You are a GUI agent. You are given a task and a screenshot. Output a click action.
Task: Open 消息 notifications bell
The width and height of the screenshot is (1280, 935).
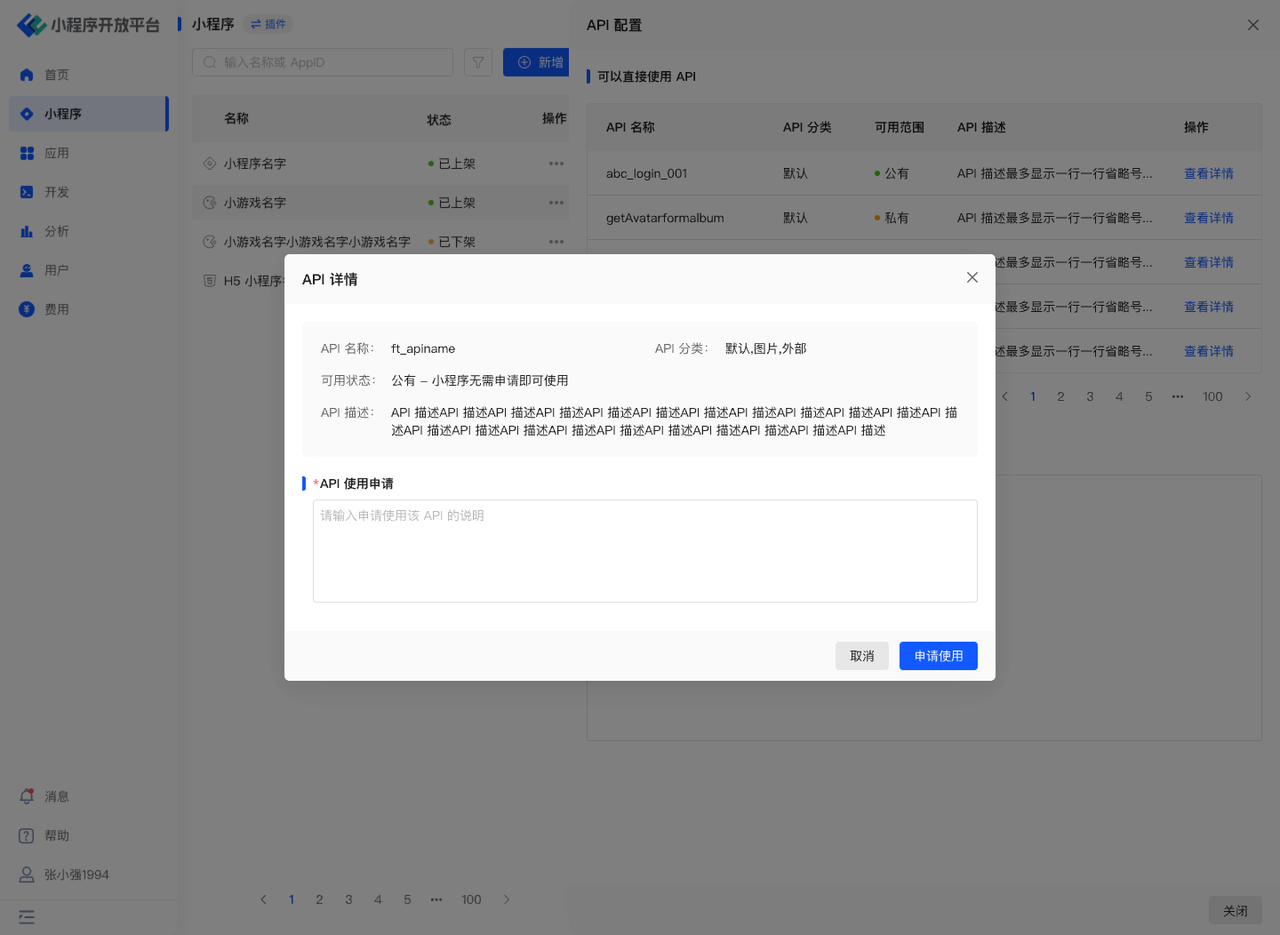(x=27, y=796)
